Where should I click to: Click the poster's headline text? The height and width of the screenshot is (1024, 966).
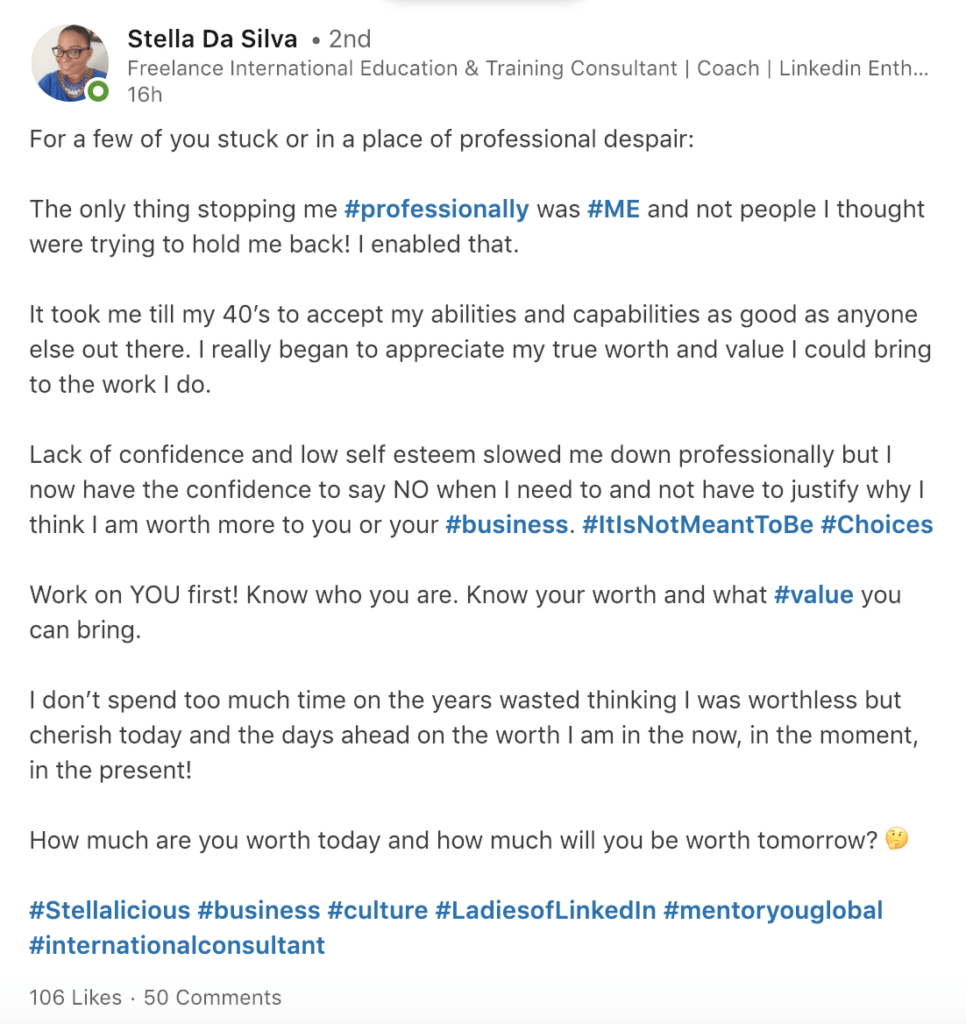coord(527,69)
